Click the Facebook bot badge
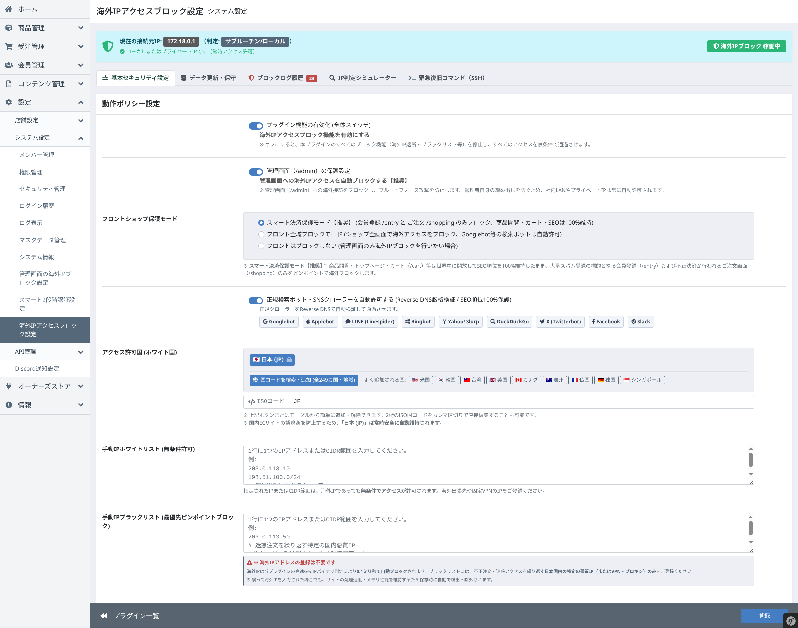798x628 pixels. [606, 322]
